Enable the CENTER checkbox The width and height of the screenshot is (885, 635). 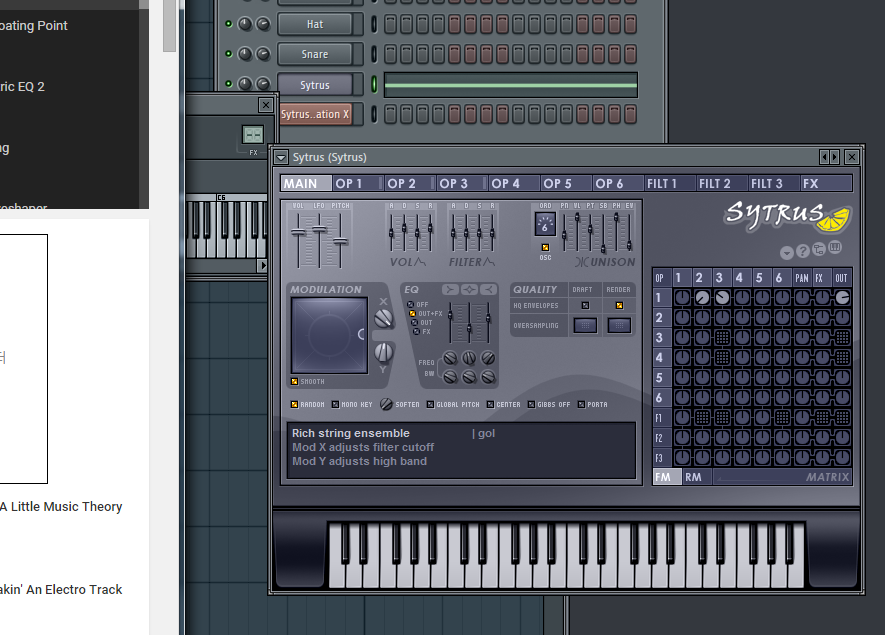(490, 404)
